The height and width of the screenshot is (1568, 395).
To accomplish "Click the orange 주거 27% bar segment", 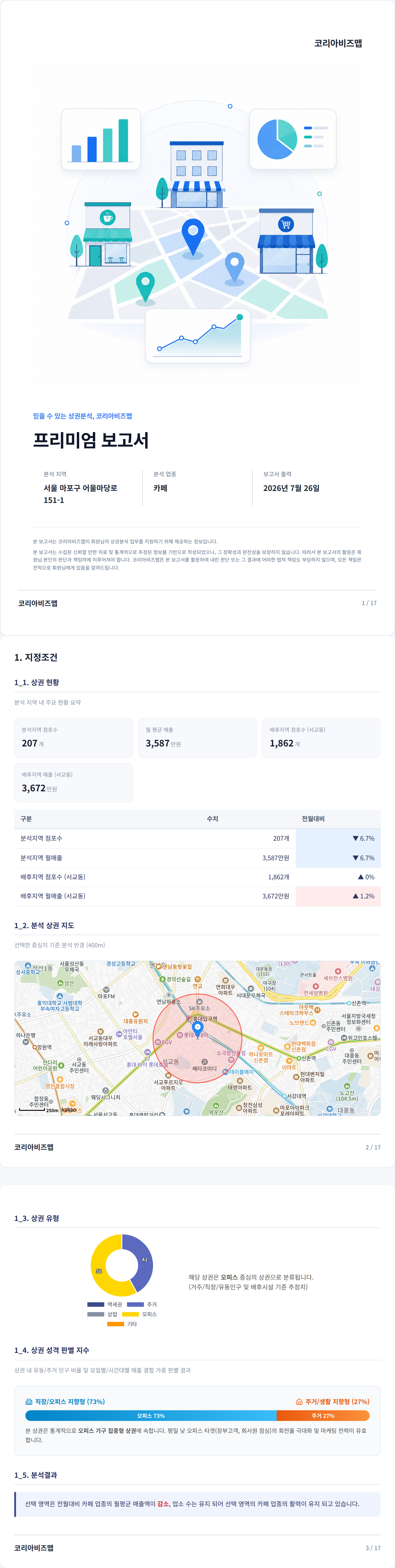I will 323,1416.
